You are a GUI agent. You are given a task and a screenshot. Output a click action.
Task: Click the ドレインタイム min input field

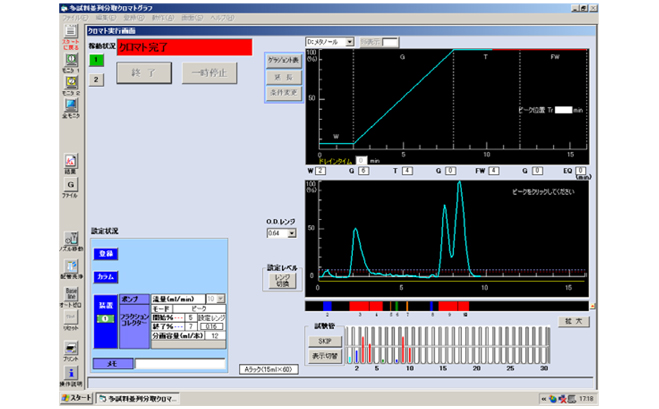pyautogui.click(x=361, y=161)
